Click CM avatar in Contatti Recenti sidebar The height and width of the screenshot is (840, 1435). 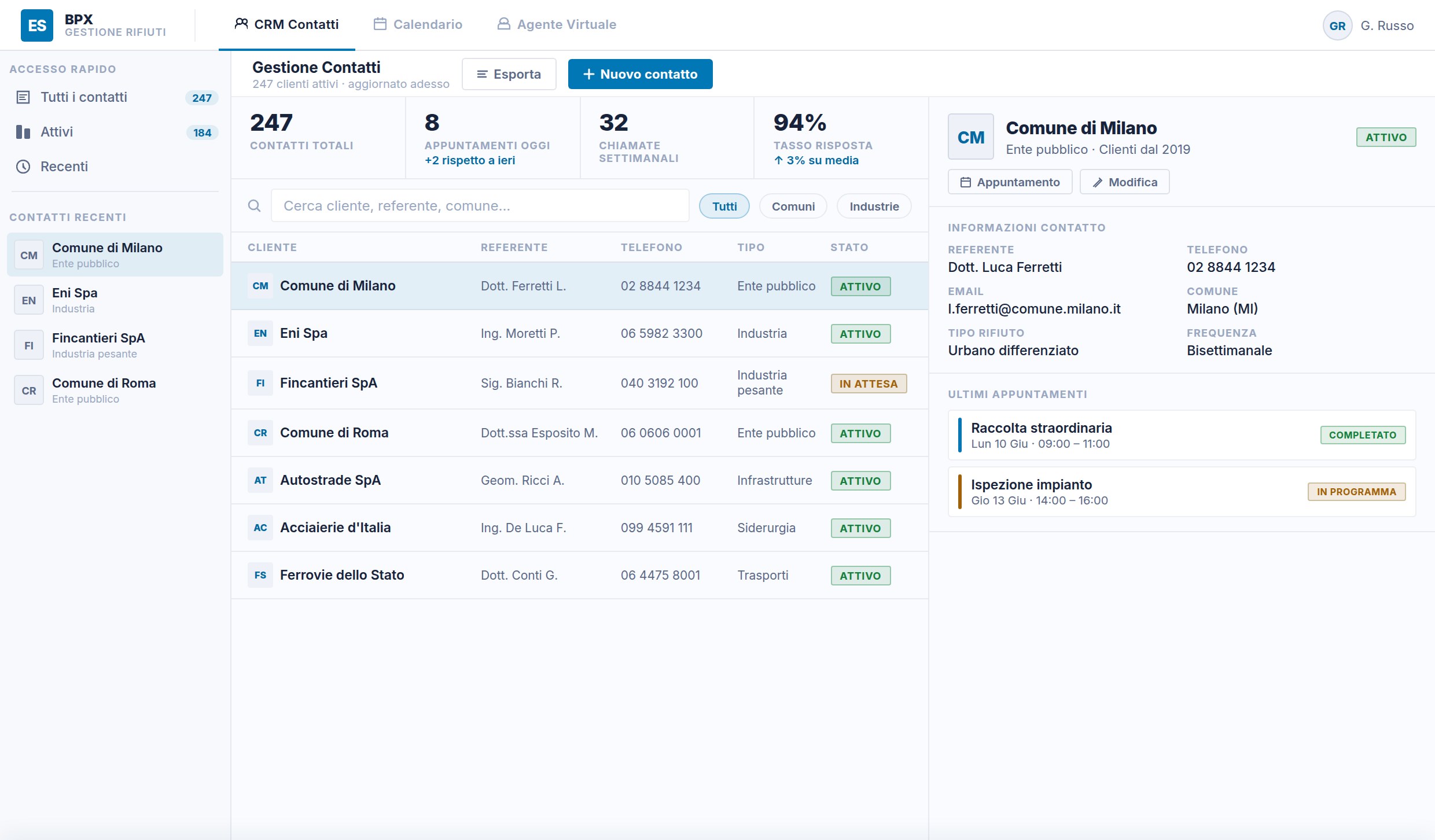click(29, 255)
